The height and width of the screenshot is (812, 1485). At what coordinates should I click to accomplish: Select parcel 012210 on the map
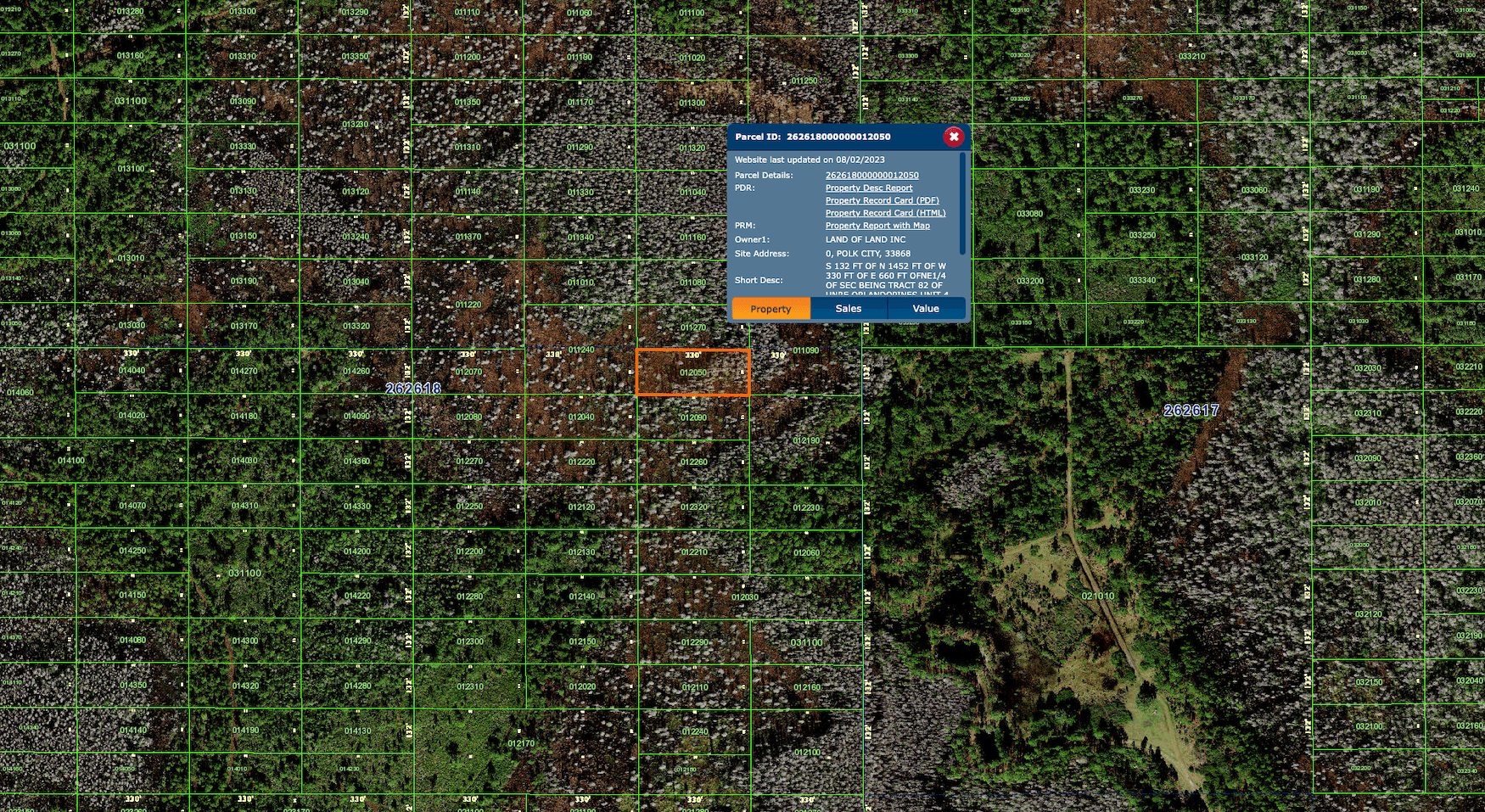pos(693,552)
